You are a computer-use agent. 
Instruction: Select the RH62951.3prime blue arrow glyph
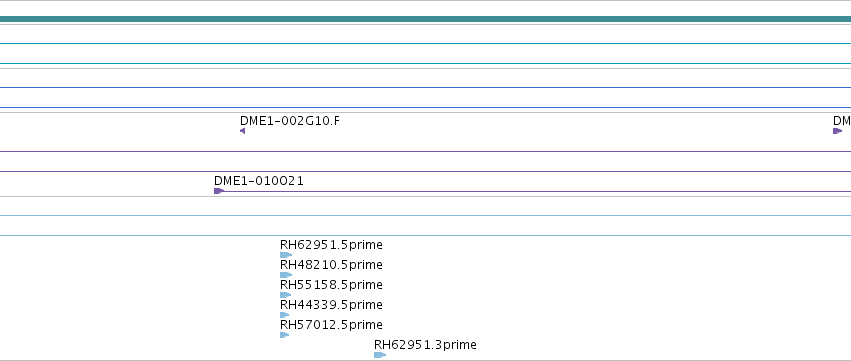point(380,355)
